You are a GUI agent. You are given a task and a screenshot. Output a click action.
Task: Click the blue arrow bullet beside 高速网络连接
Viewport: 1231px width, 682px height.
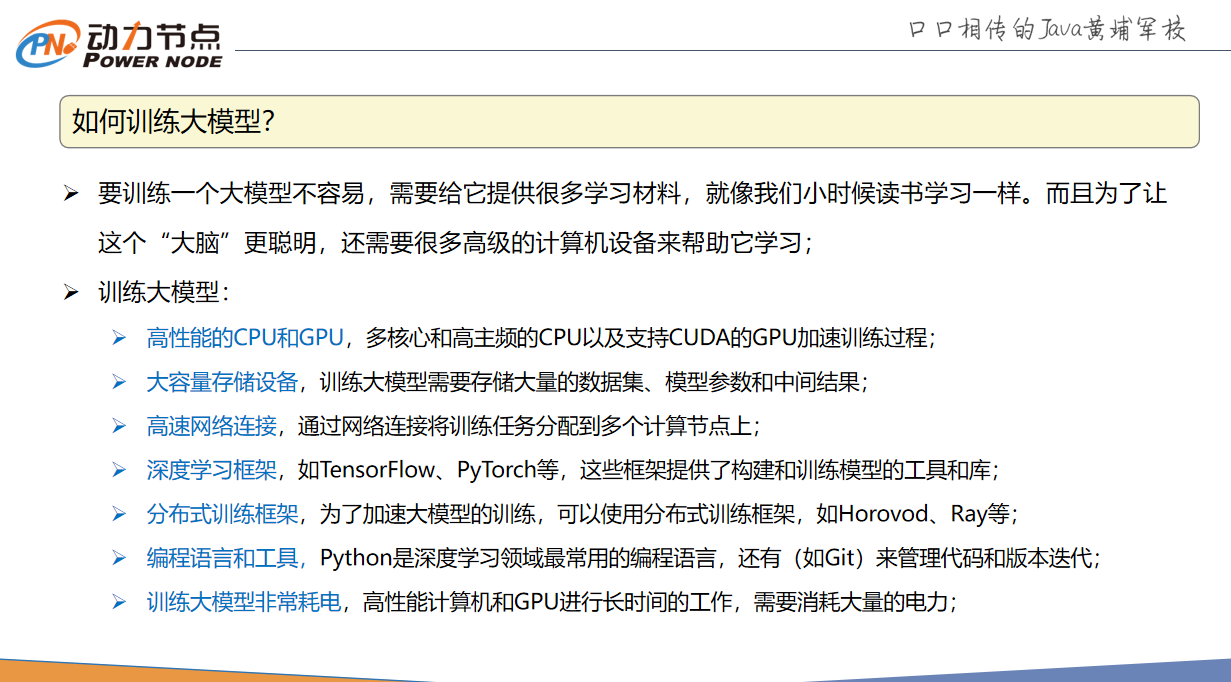tap(119, 426)
